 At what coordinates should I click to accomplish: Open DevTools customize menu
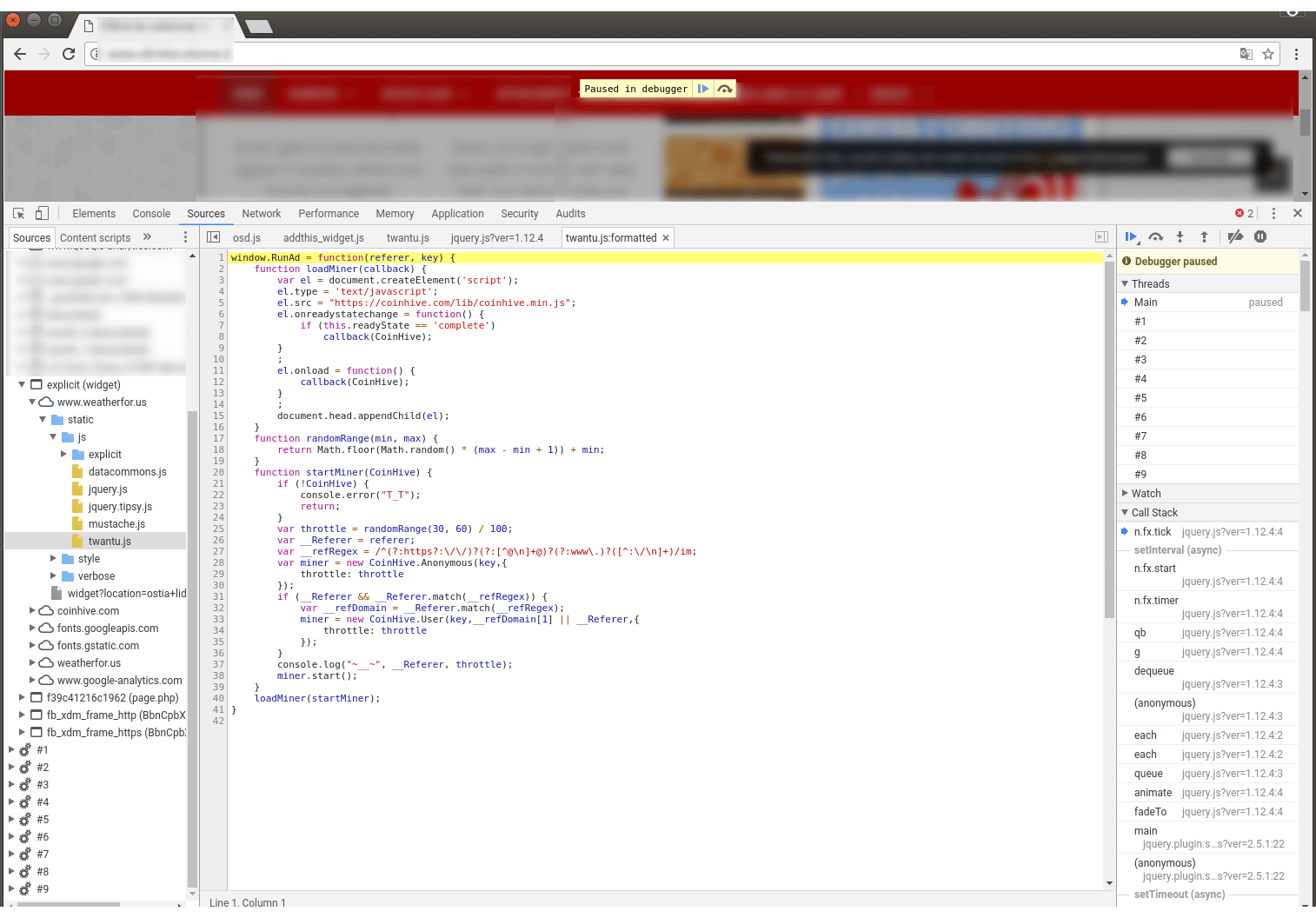[1273, 213]
